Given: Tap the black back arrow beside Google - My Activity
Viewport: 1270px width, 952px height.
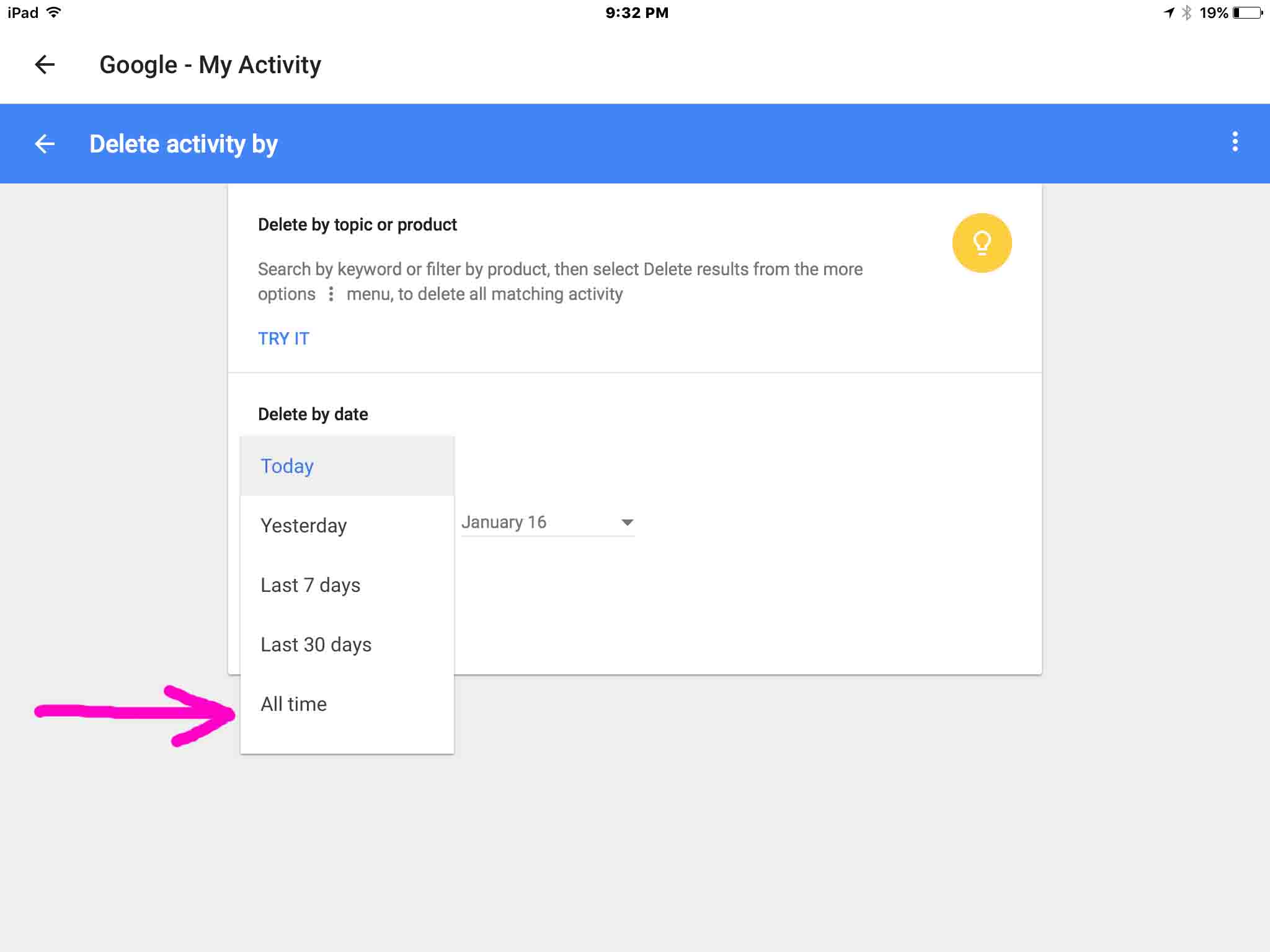Looking at the screenshot, I should tap(45, 64).
